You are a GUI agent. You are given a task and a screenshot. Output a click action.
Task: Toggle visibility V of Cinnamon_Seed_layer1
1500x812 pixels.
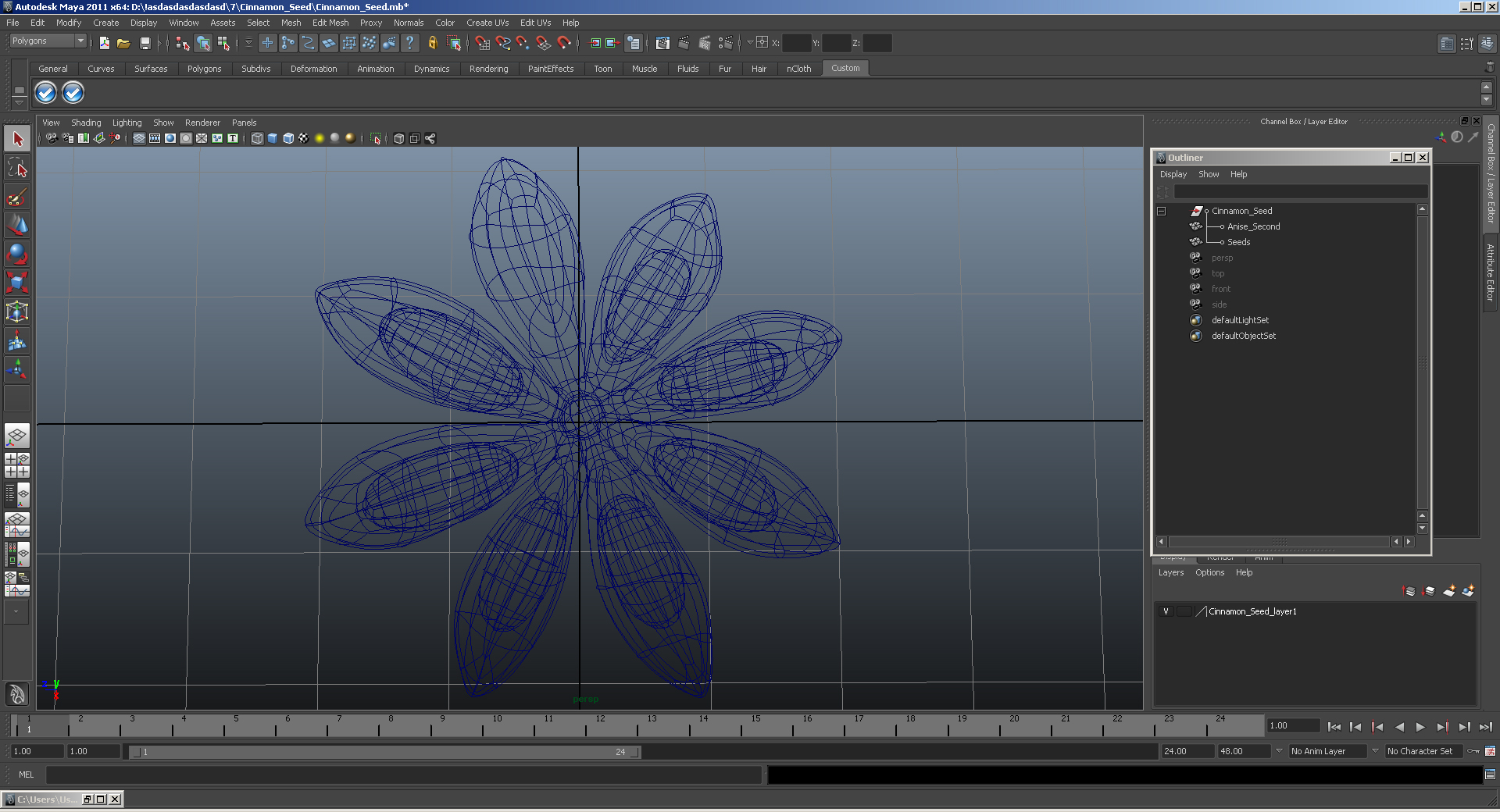point(1166,611)
